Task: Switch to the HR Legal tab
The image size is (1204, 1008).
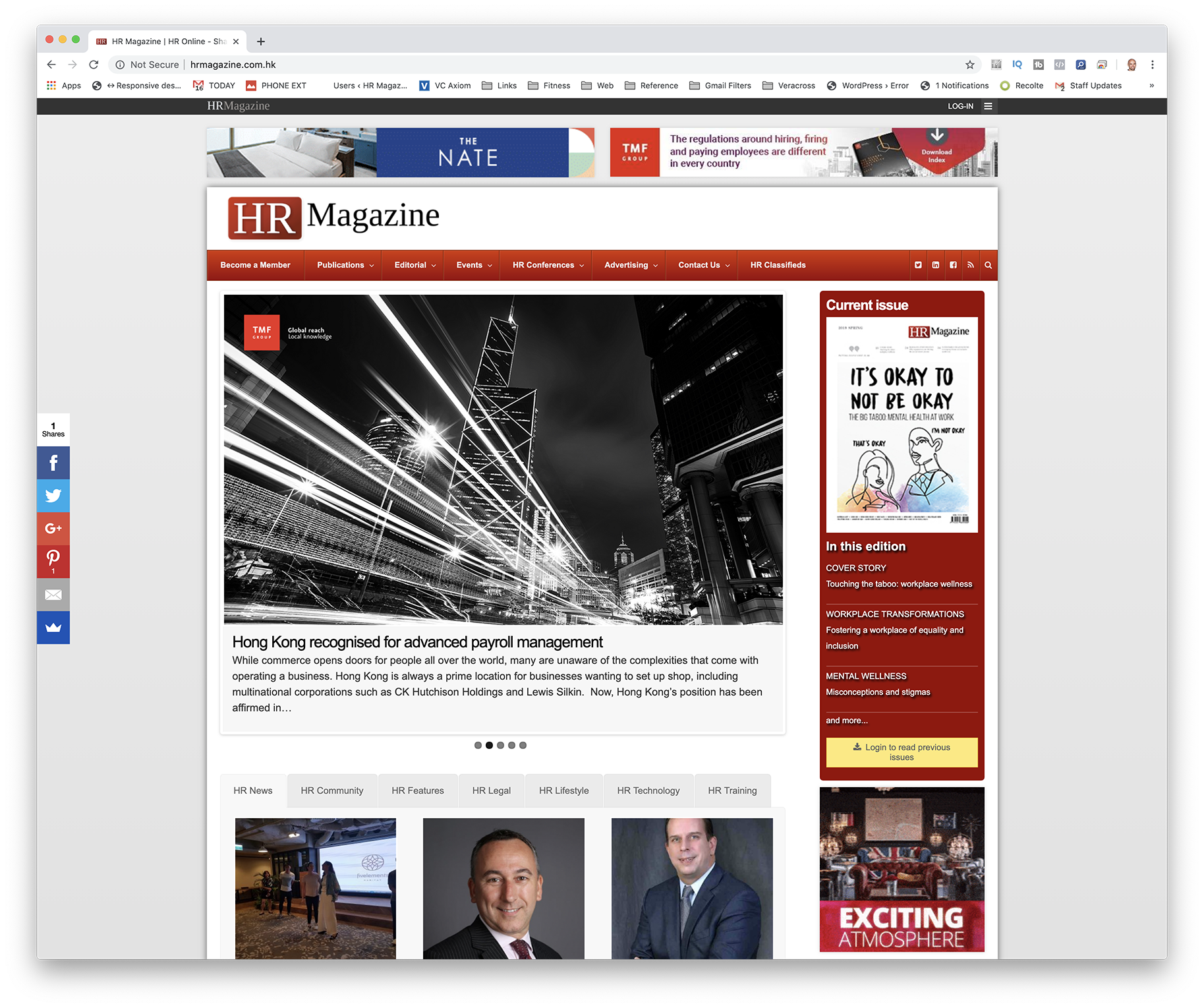Action: pos(491,790)
